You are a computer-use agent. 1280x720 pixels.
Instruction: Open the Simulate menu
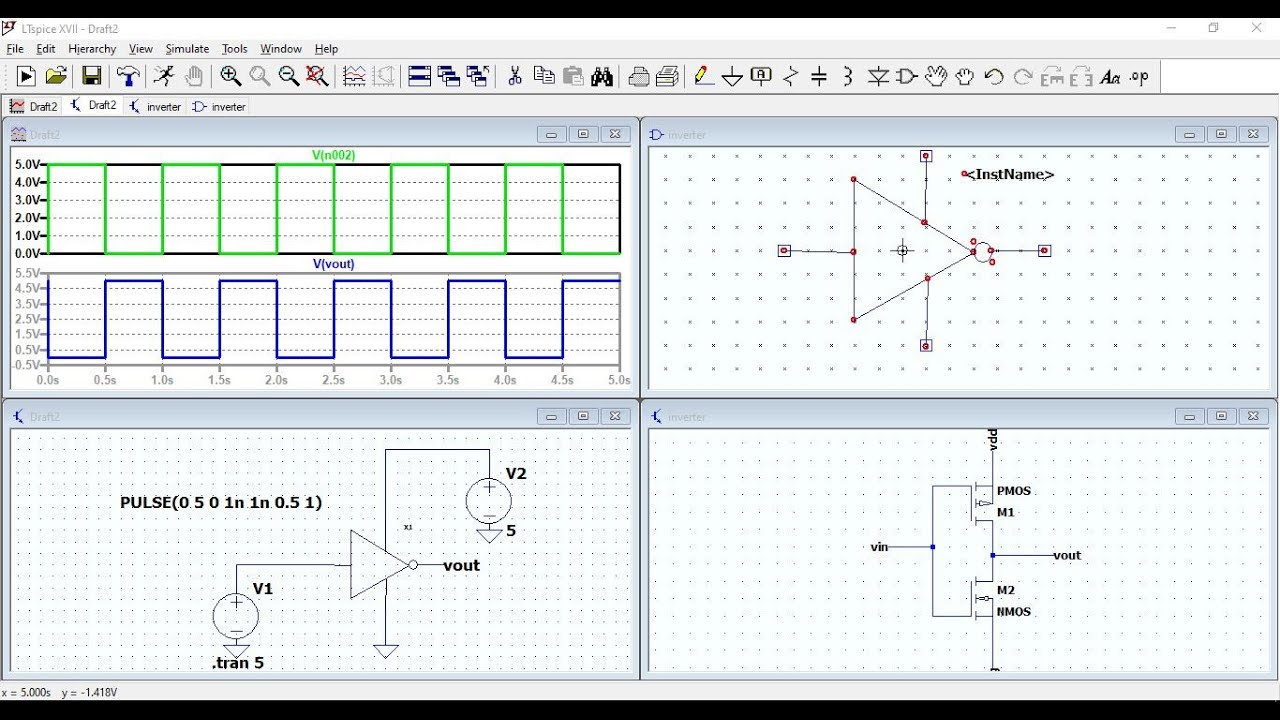pos(187,48)
